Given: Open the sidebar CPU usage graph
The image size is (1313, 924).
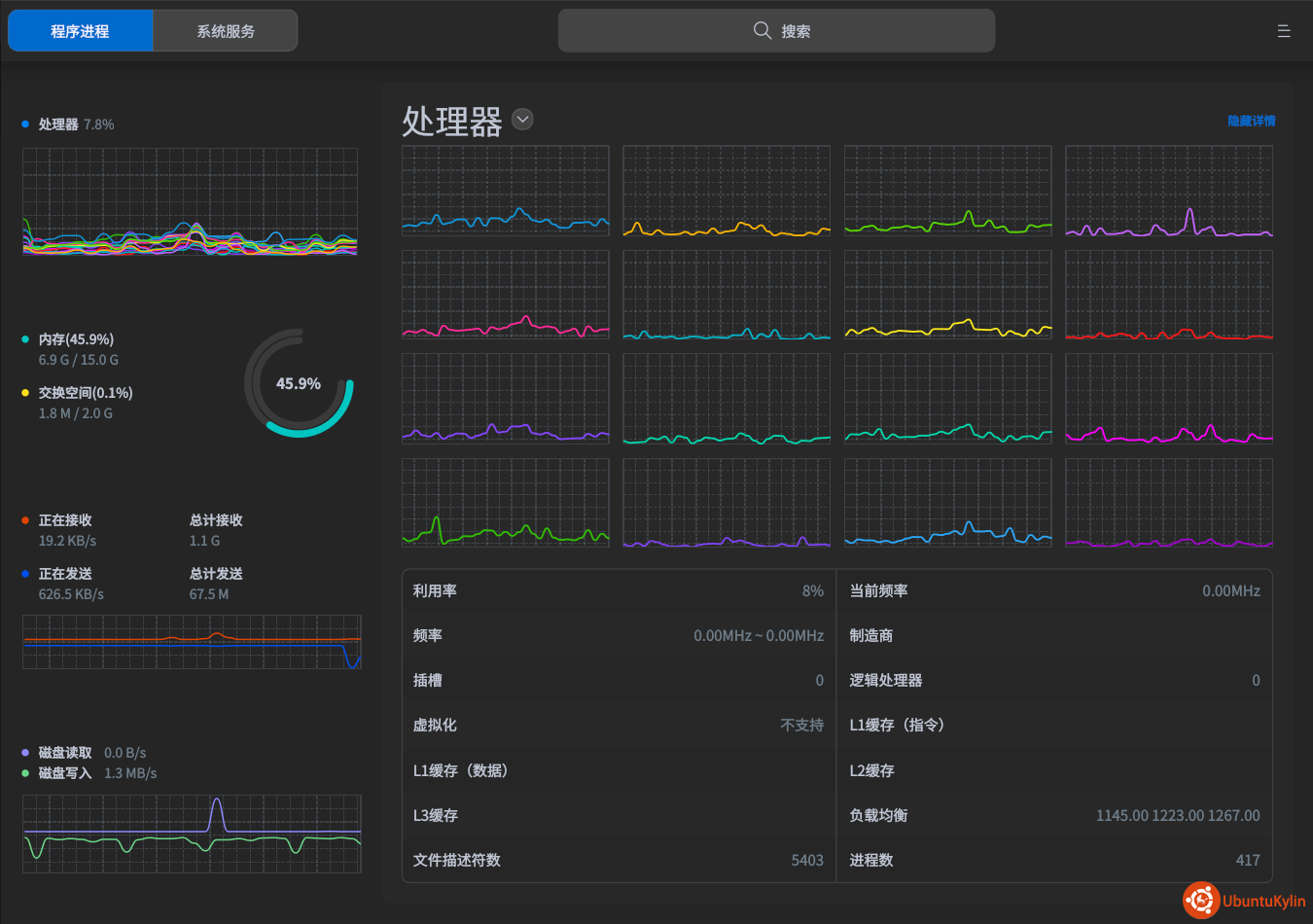Looking at the screenshot, I should click(x=190, y=201).
